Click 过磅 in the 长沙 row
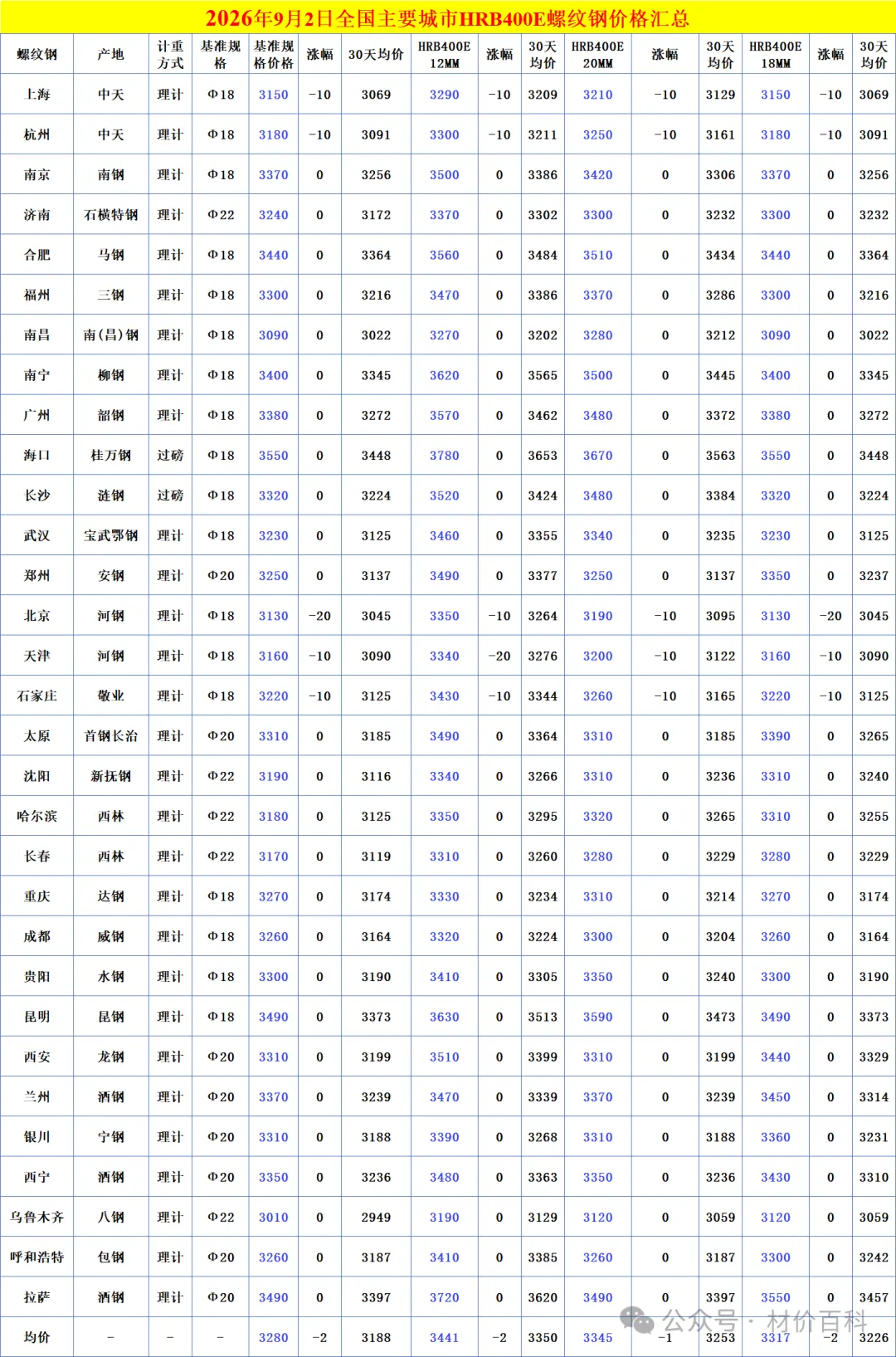Viewport: 896px width, 1357px height. coord(170,495)
